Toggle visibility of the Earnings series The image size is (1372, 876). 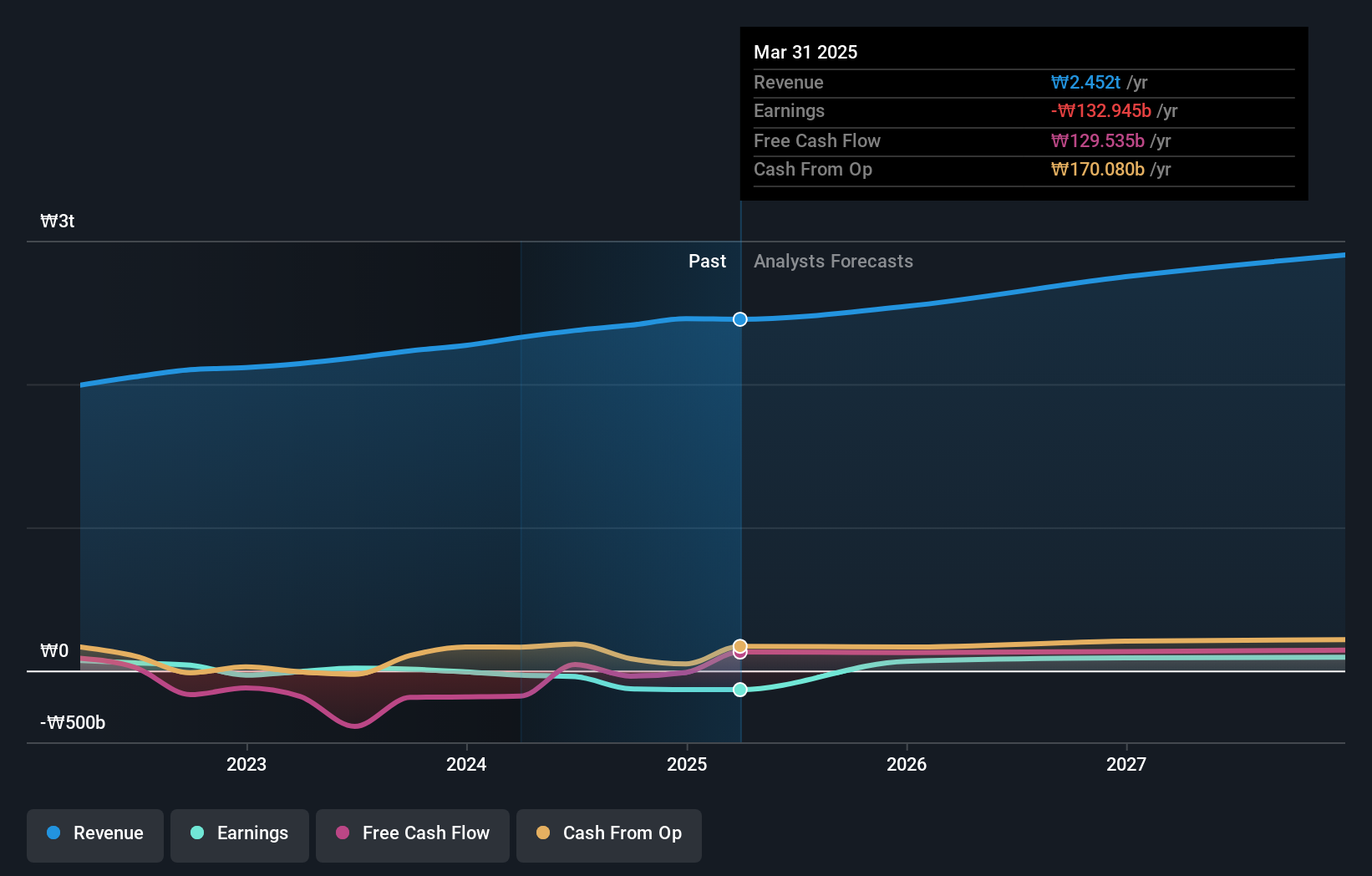pos(239,833)
